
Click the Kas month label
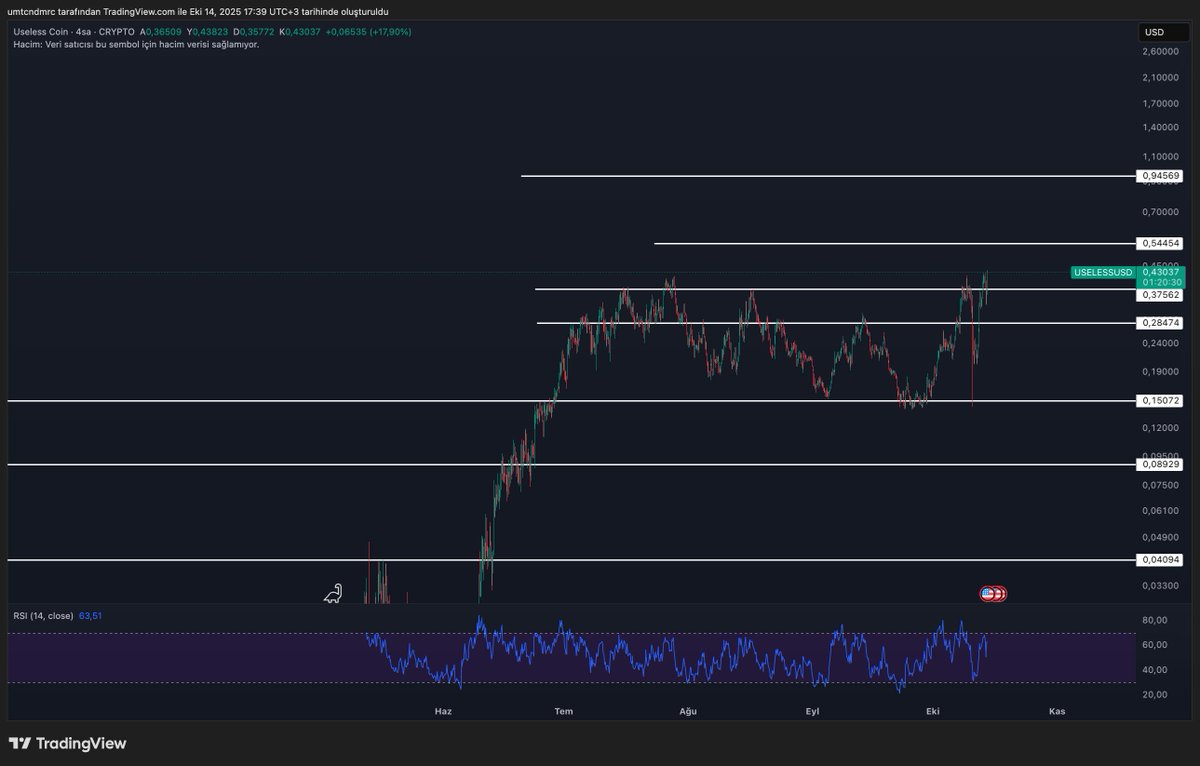1057,711
